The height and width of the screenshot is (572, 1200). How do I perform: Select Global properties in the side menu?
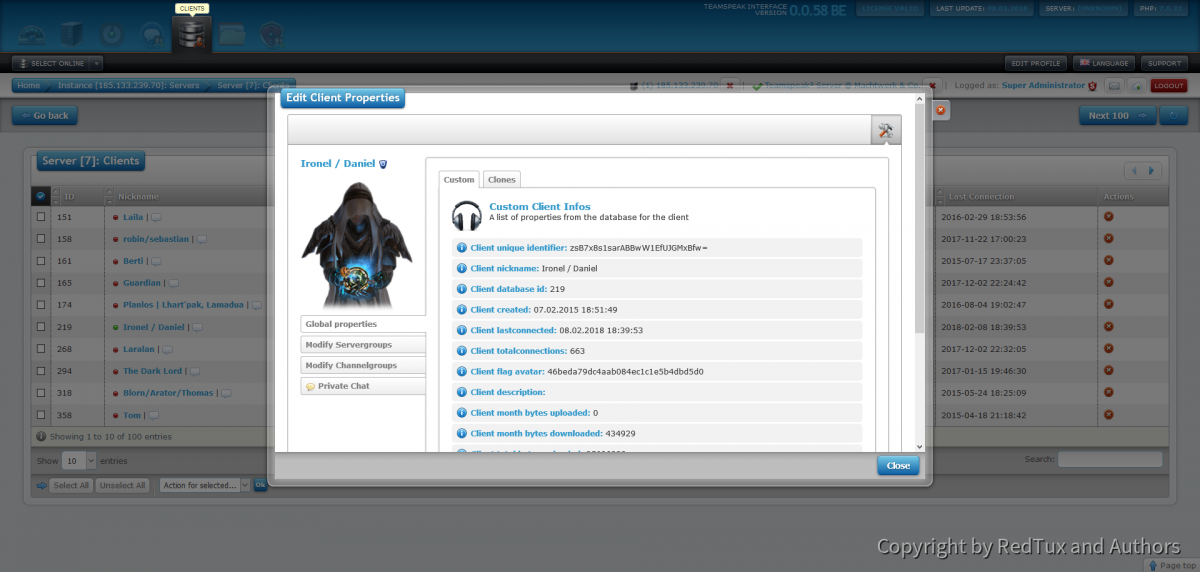coord(363,324)
